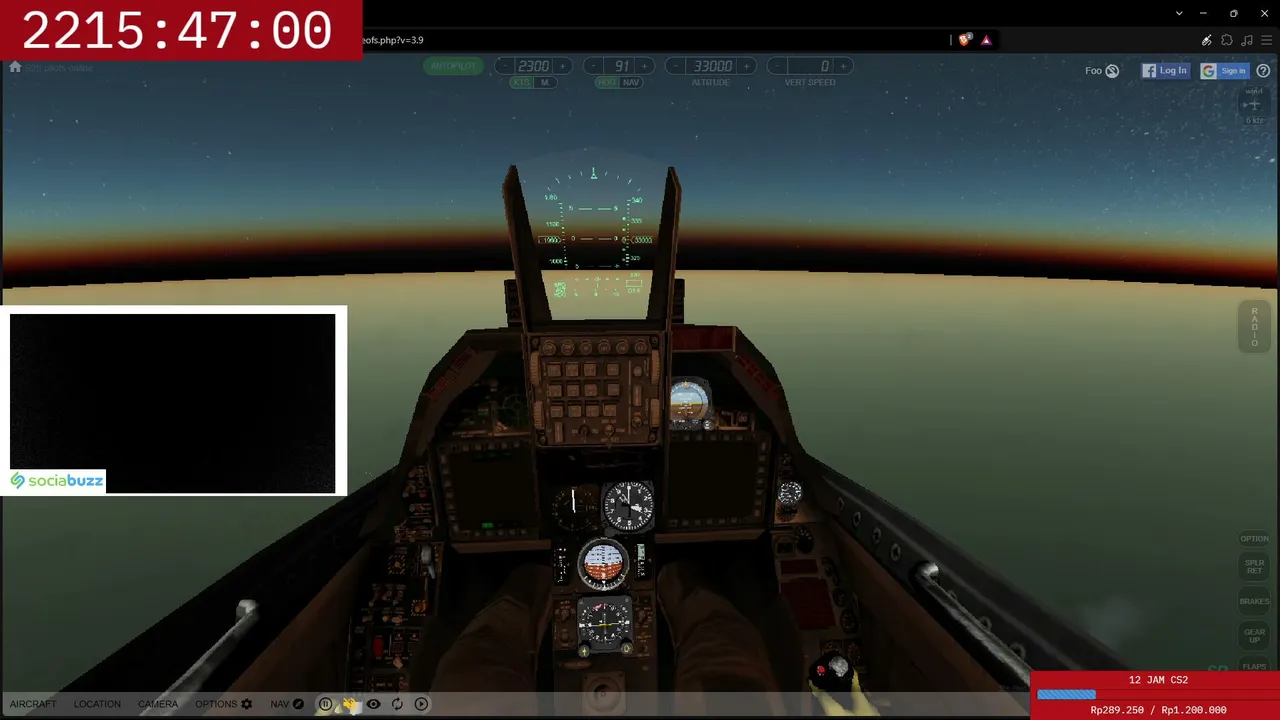Screen dimensions: 1280x720
Task: Increase autopilot speed with plus
Action: coord(562,66)
